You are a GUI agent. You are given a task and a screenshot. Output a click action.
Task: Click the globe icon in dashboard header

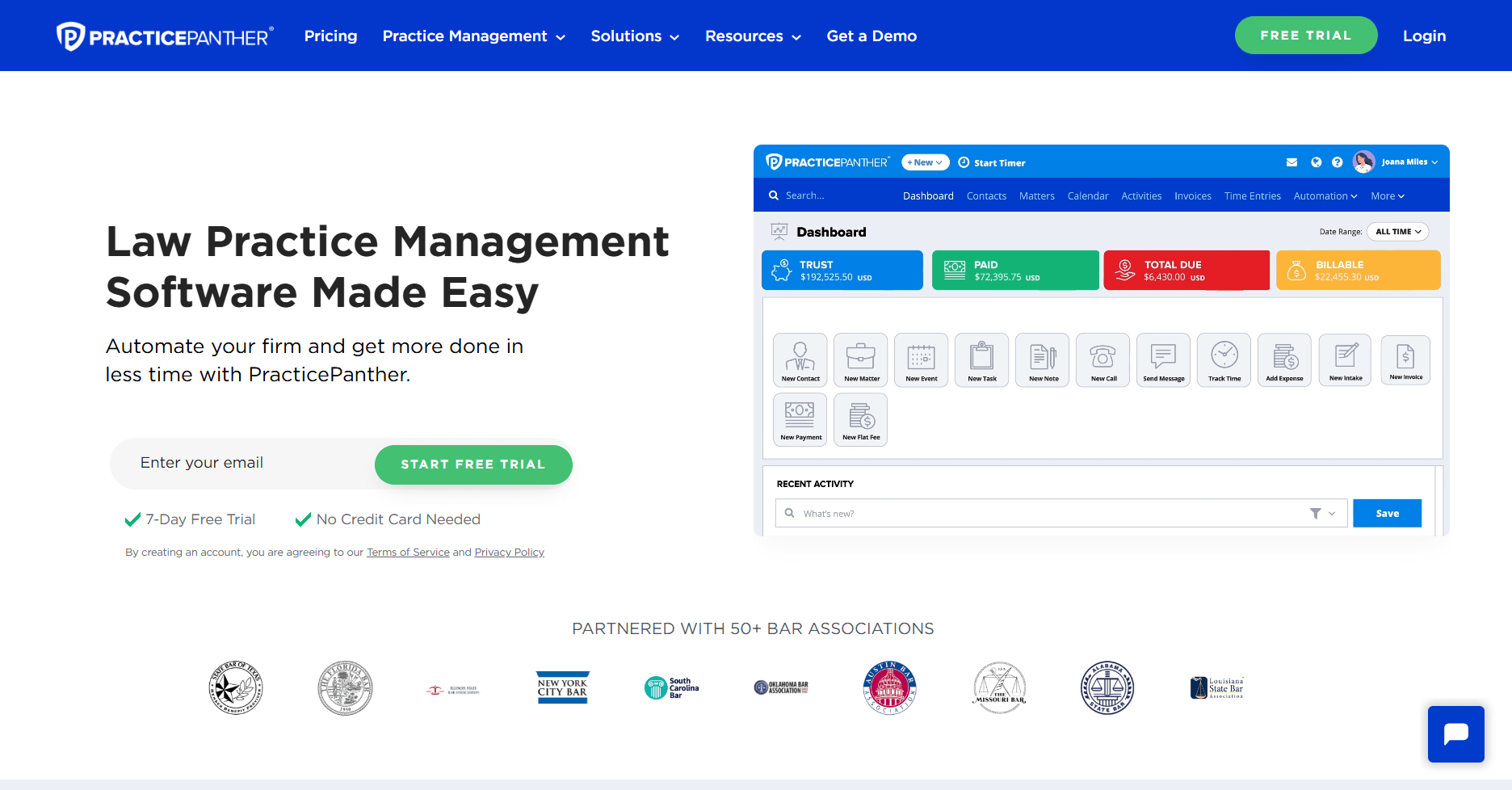(x=1316, y=162)
